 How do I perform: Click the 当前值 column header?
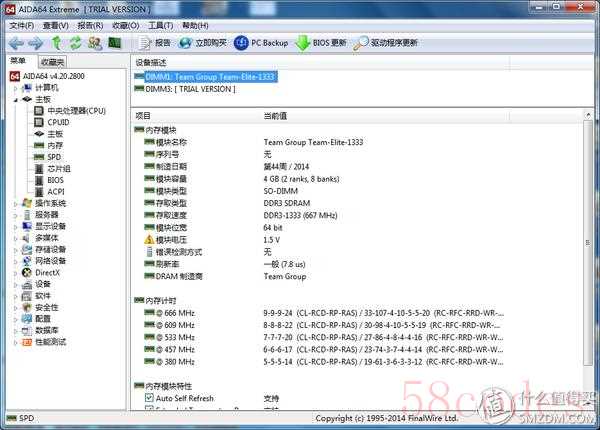(275, 116)
